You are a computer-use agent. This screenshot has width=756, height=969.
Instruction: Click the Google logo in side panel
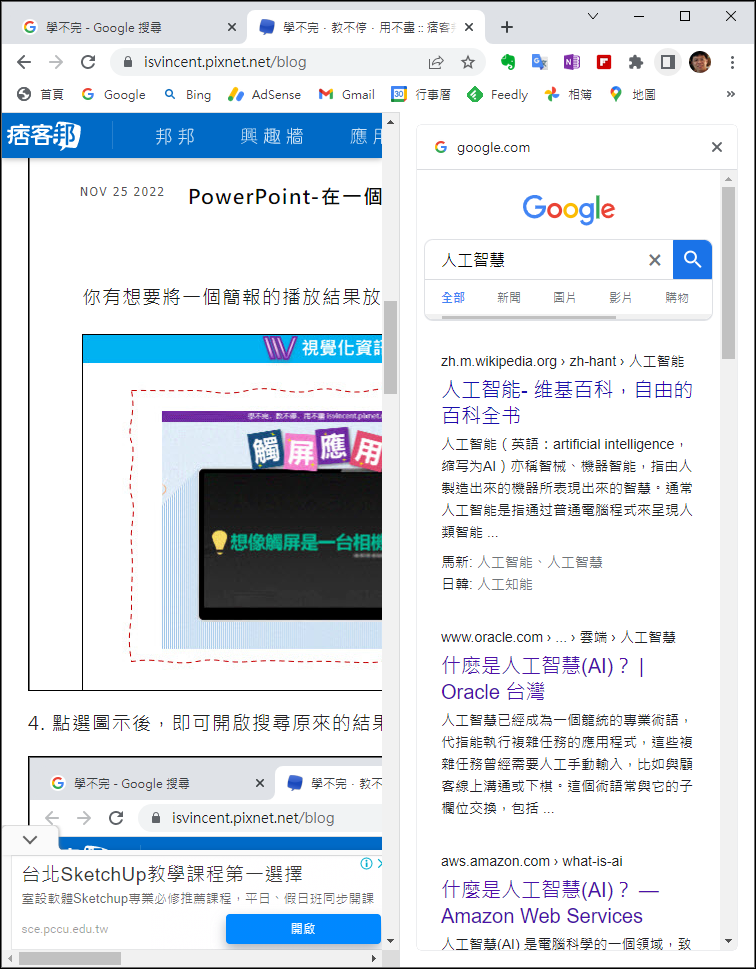pos(569,209)
